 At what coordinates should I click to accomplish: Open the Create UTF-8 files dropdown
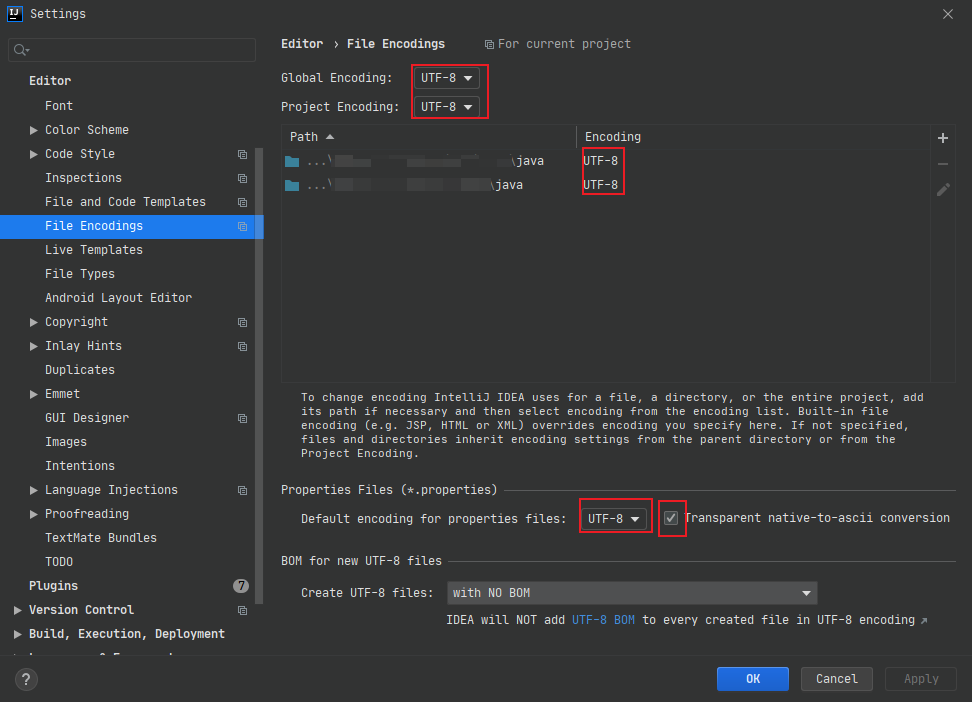coord(632,593)
